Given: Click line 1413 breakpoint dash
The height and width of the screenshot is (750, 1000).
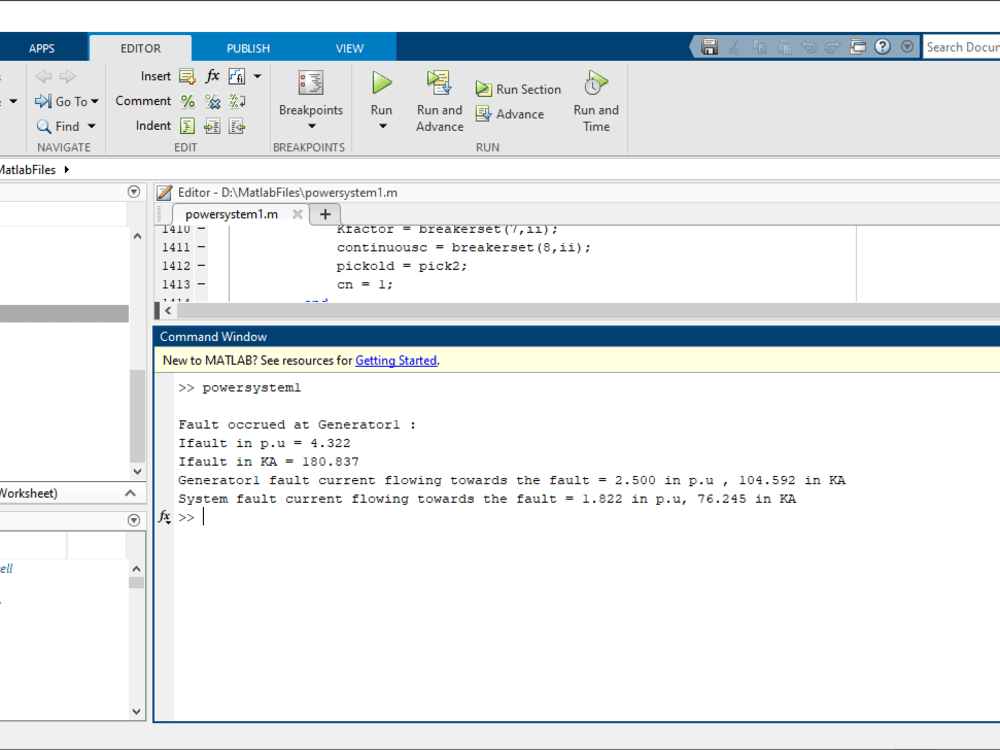Looking at the screenshot, I should [x=201, y=284].
